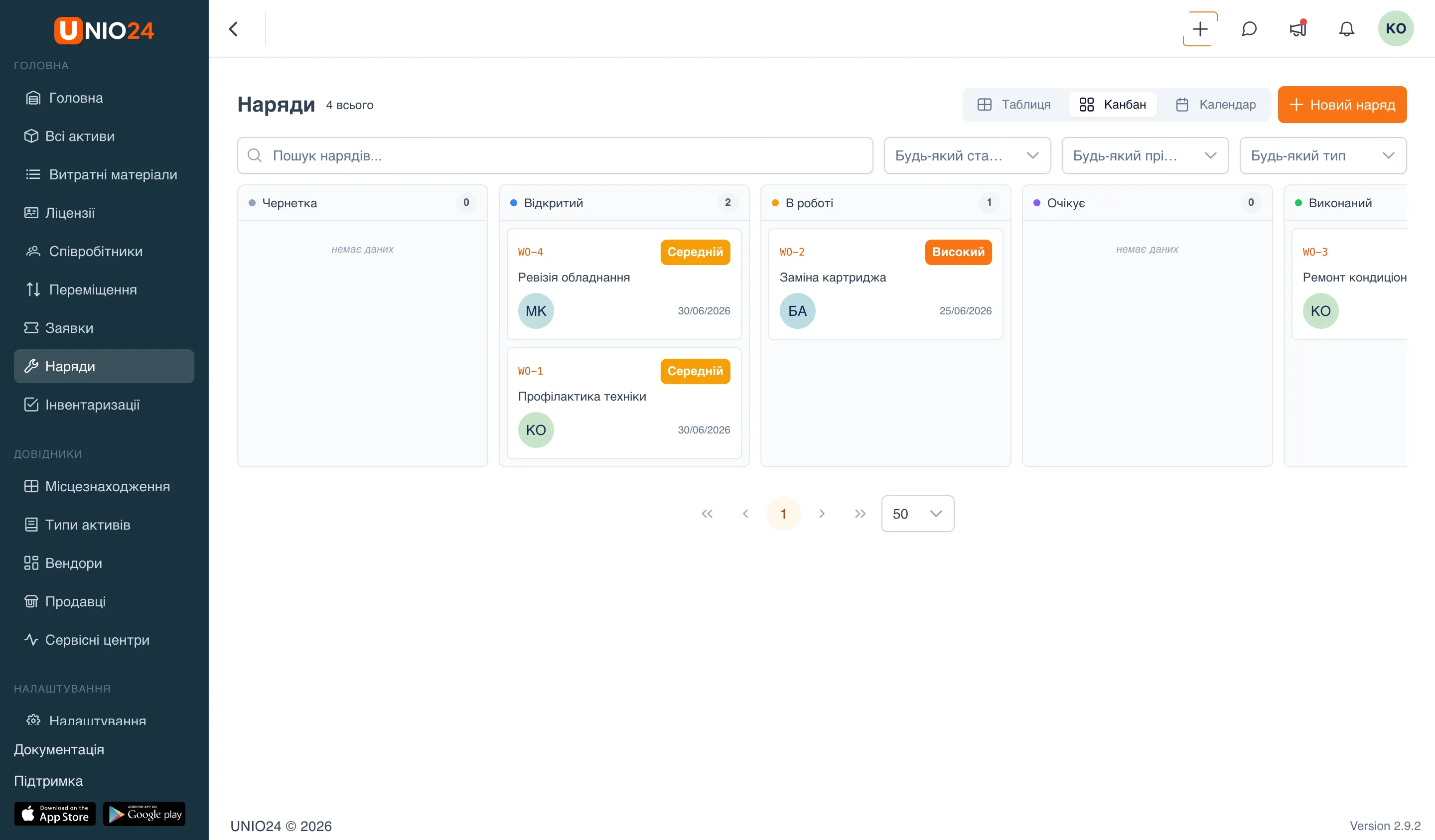Expand the Будь-який статус dropdown
The height and width of the screenshot is (840, 1435).
(967, 155)
